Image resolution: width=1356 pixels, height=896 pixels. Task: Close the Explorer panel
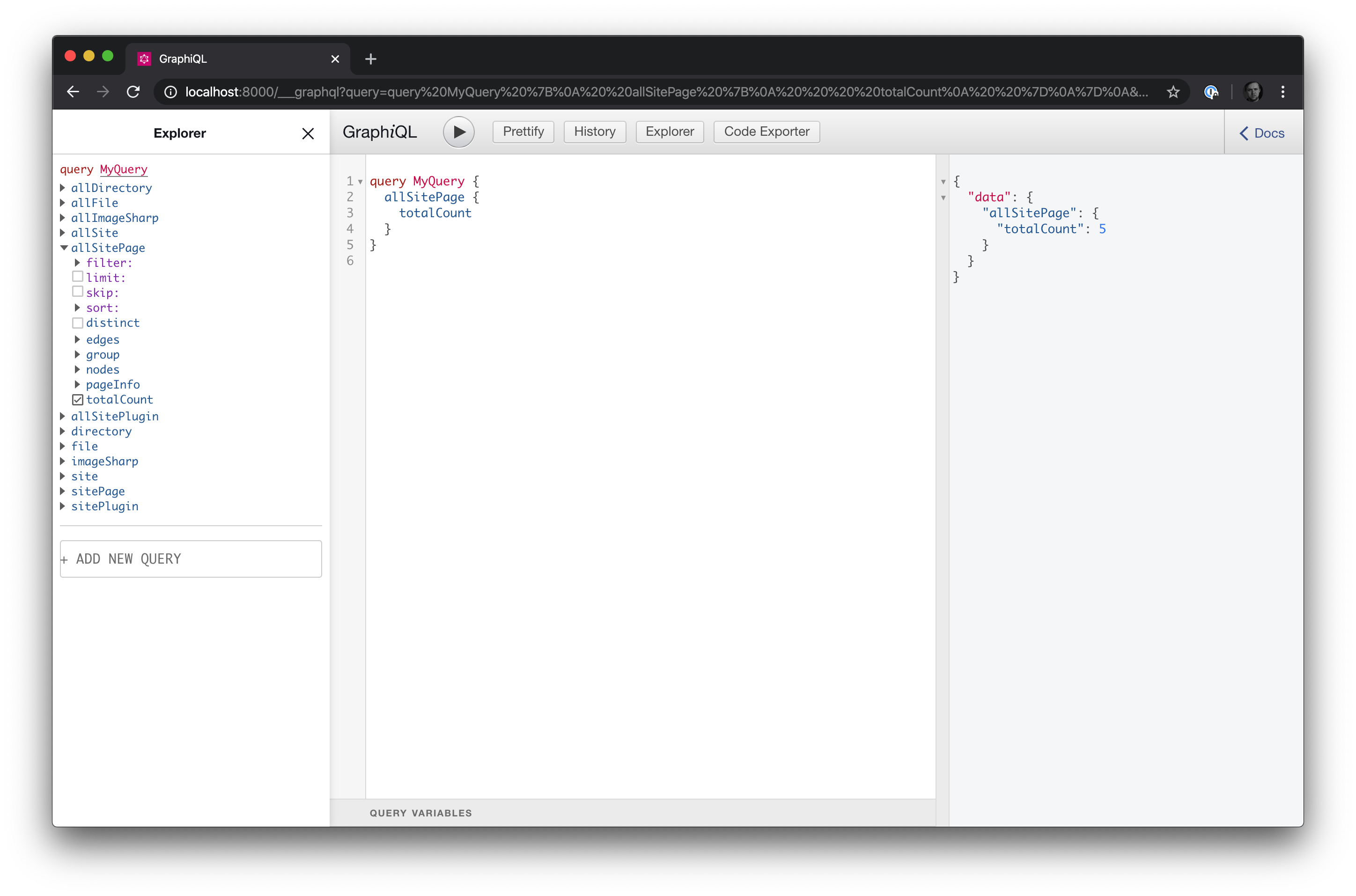point(308,133)
